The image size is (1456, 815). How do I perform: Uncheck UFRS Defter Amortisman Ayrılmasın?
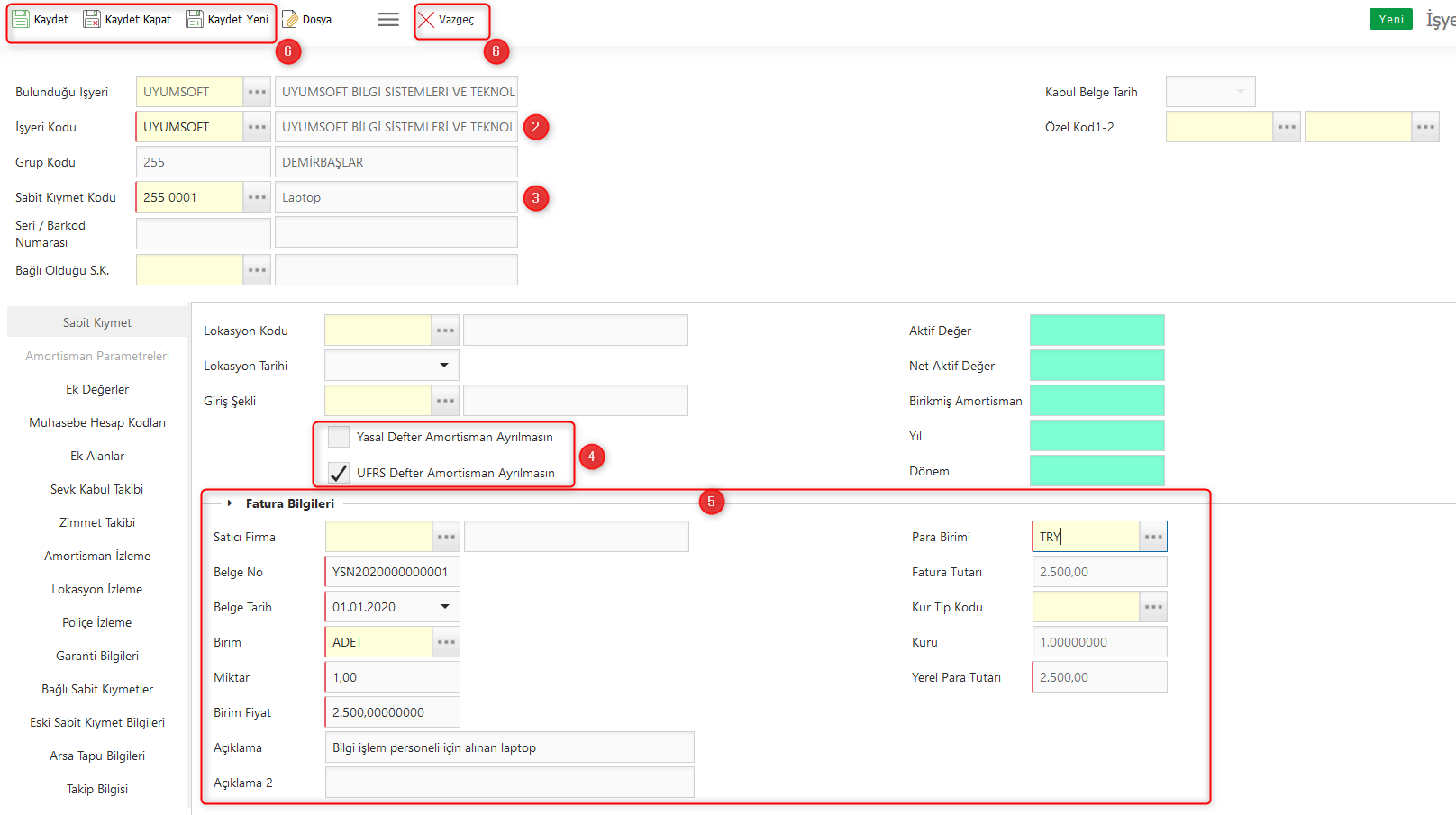[x=339, y=473]
